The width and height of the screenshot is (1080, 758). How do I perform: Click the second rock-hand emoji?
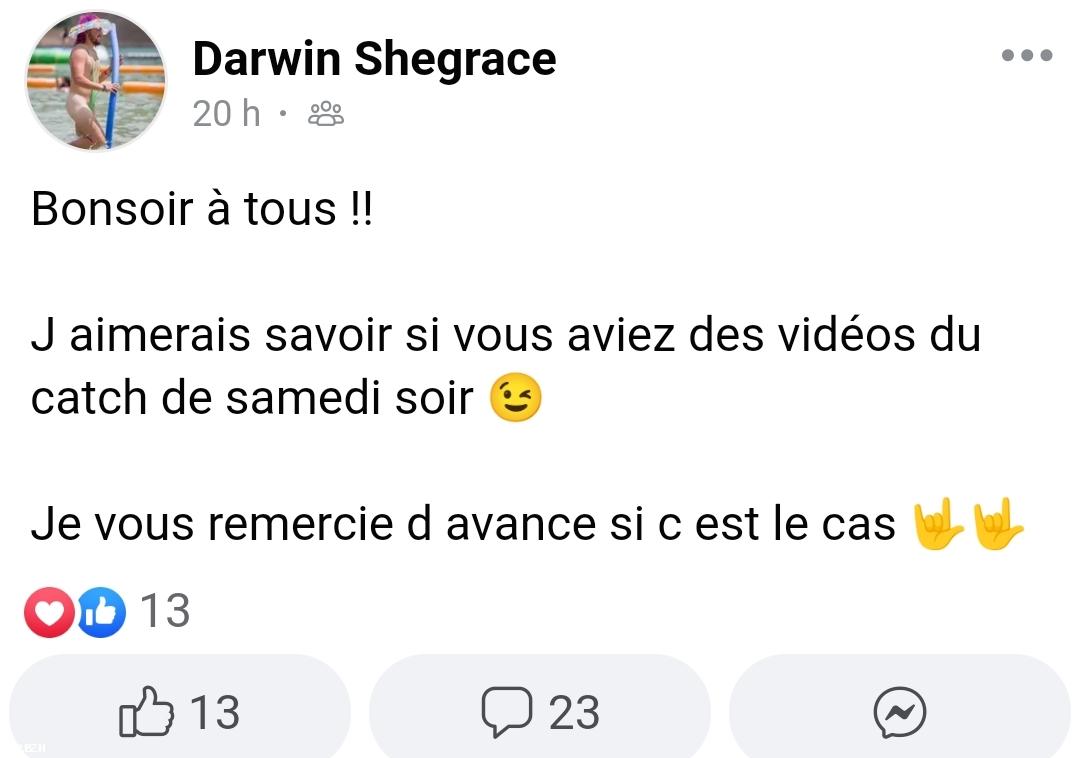(x=997, y=523)
